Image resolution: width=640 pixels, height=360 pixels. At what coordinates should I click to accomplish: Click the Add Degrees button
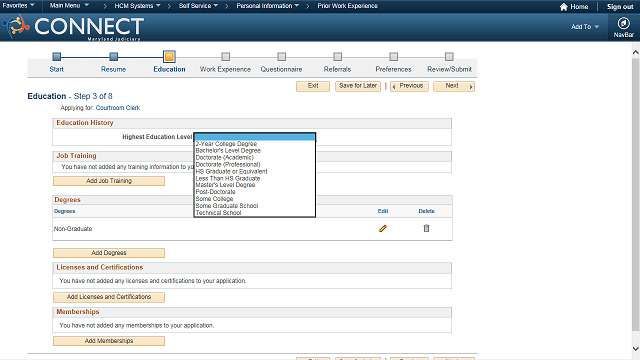pos(109,253)
